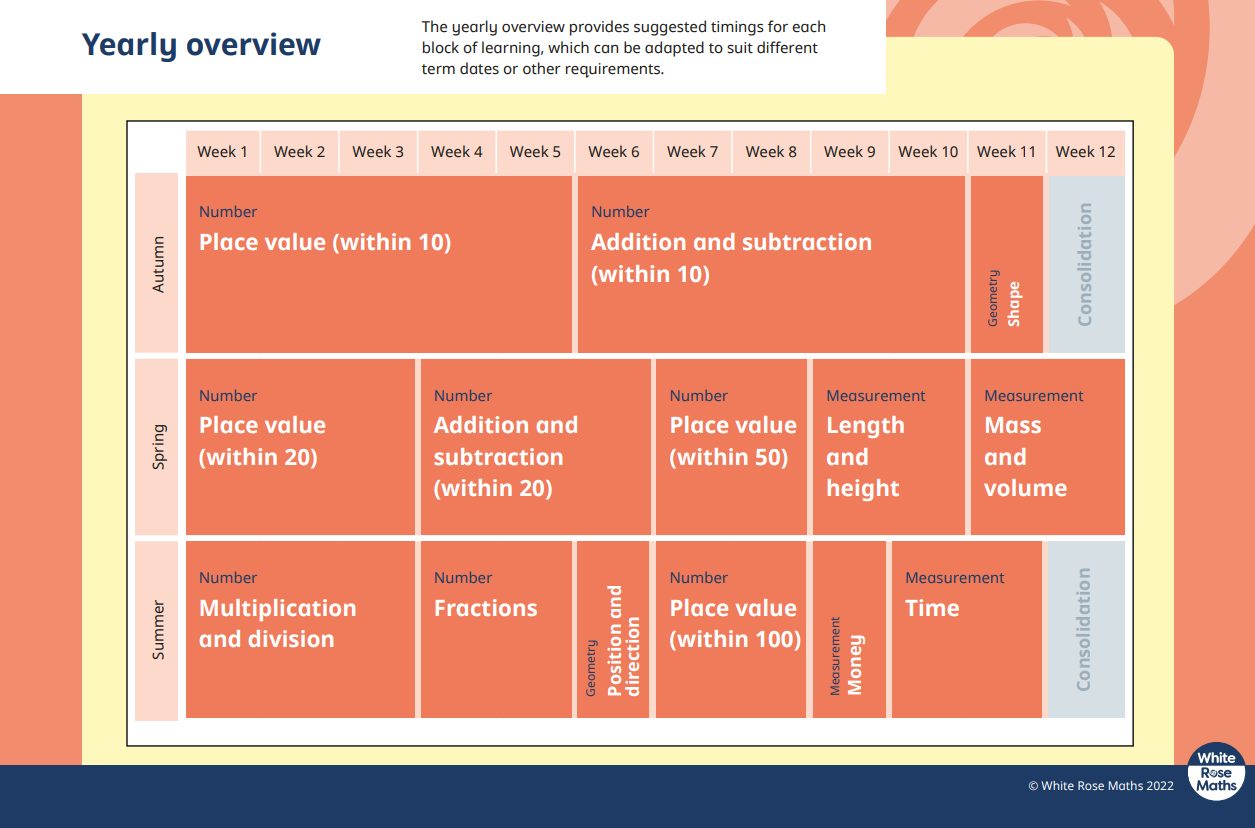
Task: Click the Measurement Money block
Action: [849, 630]
